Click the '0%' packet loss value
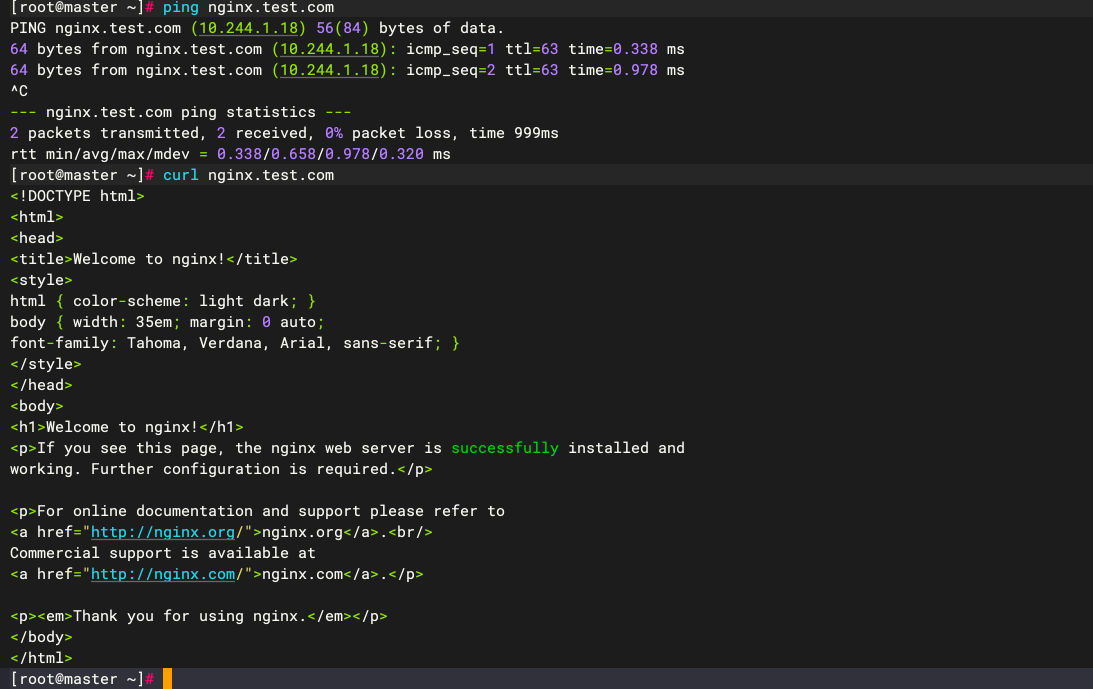 point(334,133)
